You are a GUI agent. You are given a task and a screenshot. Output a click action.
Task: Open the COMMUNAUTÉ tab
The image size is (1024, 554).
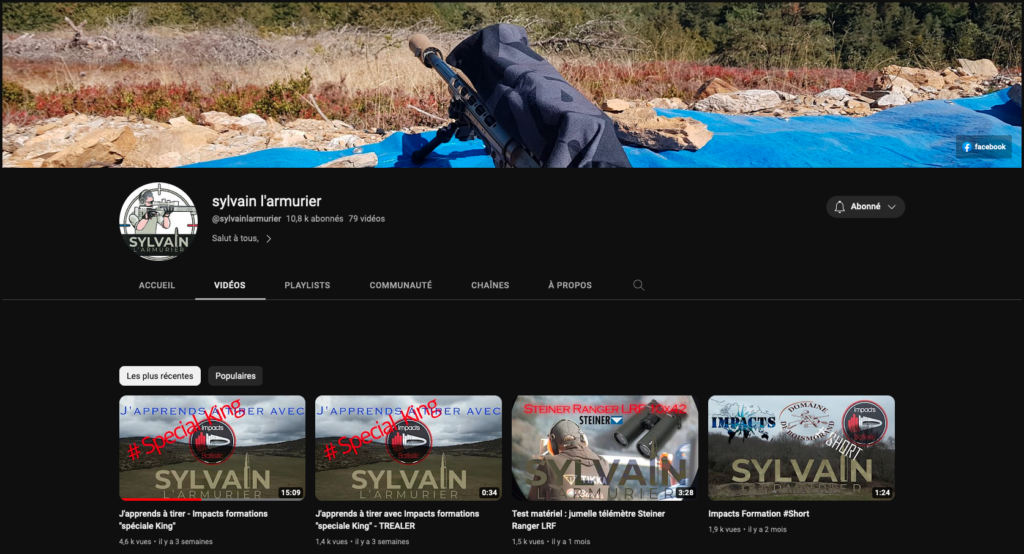[400, 285]
